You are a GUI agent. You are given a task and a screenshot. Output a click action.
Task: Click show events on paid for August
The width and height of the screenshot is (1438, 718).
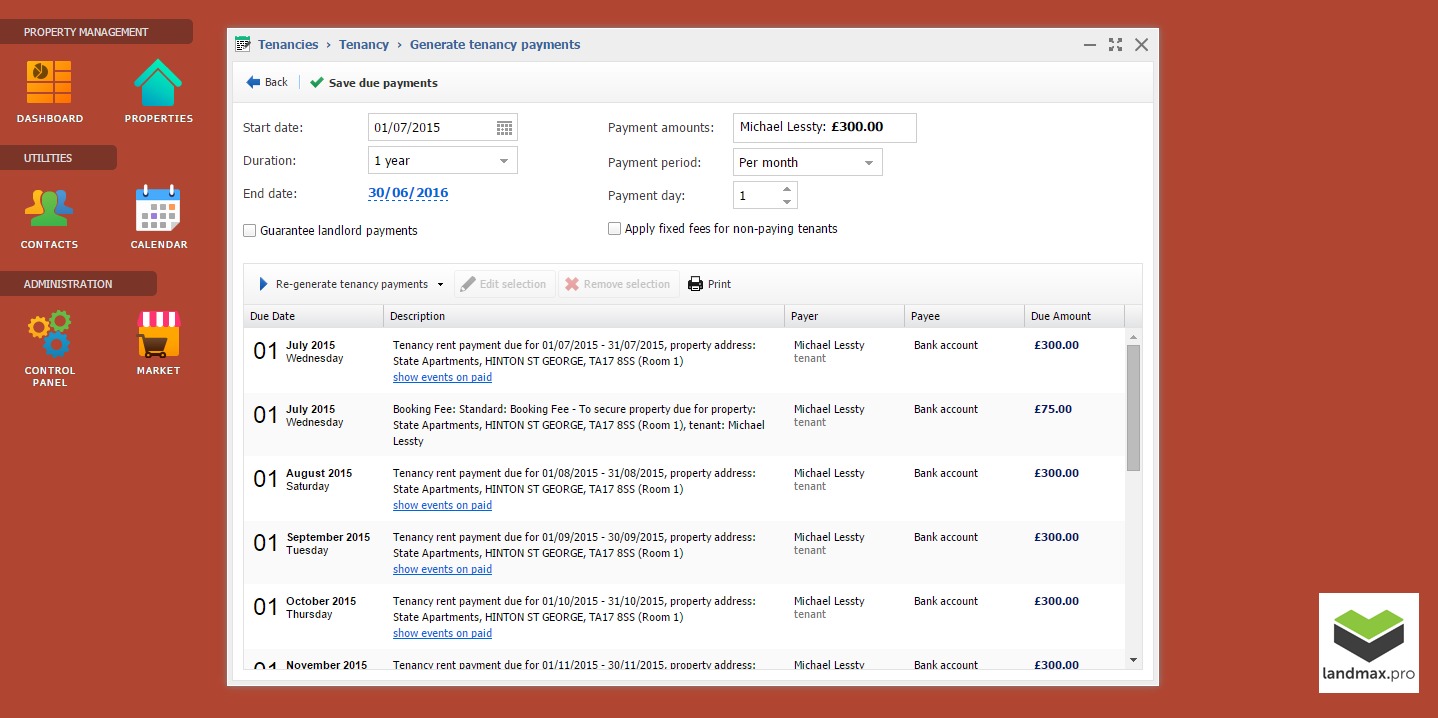442,506
